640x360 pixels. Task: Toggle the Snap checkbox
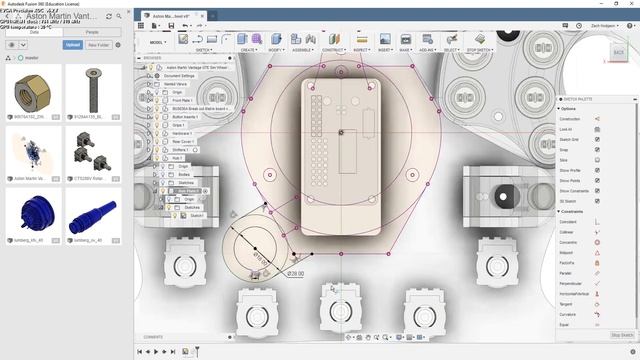(597, 149)
